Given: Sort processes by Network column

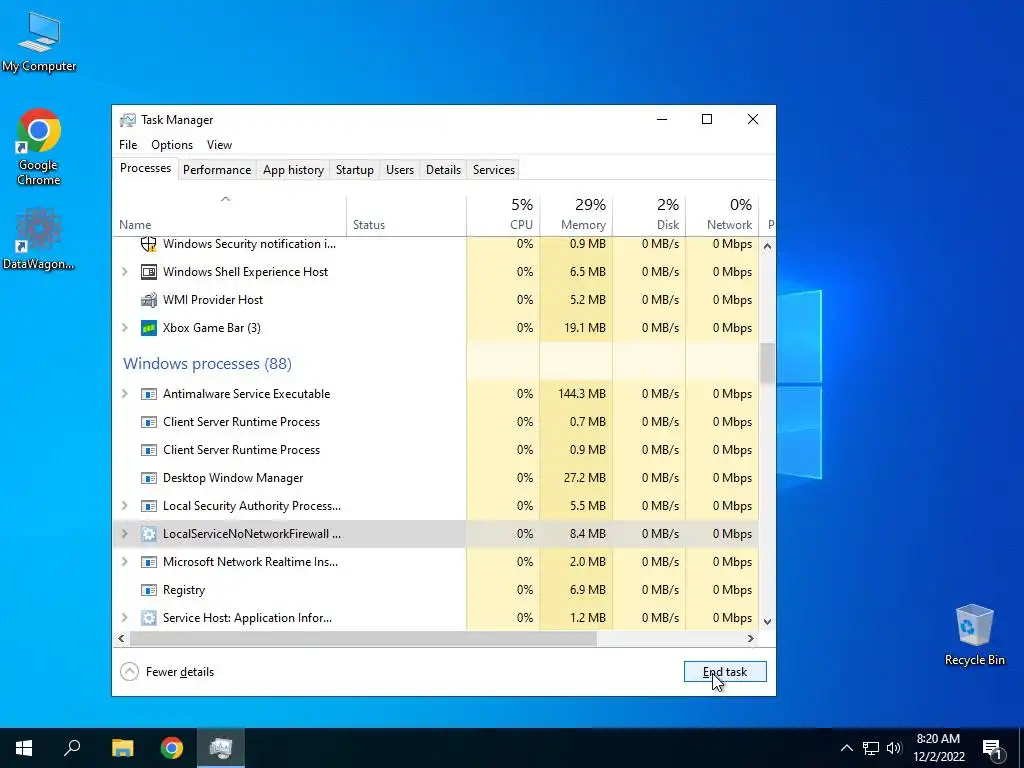Looking at the screenshot, I should 722,216.
